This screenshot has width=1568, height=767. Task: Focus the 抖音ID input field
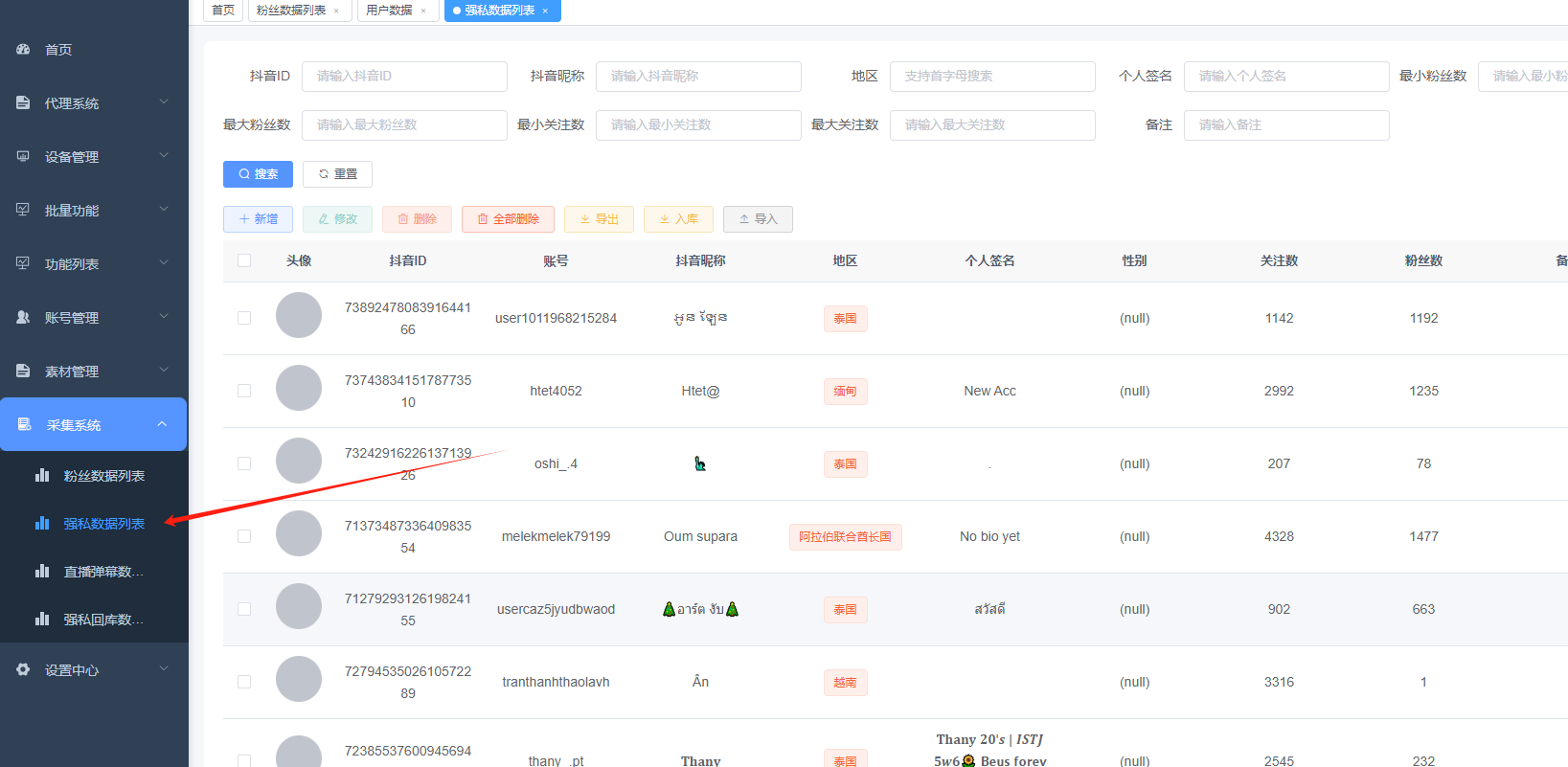(x=404, y=77)
